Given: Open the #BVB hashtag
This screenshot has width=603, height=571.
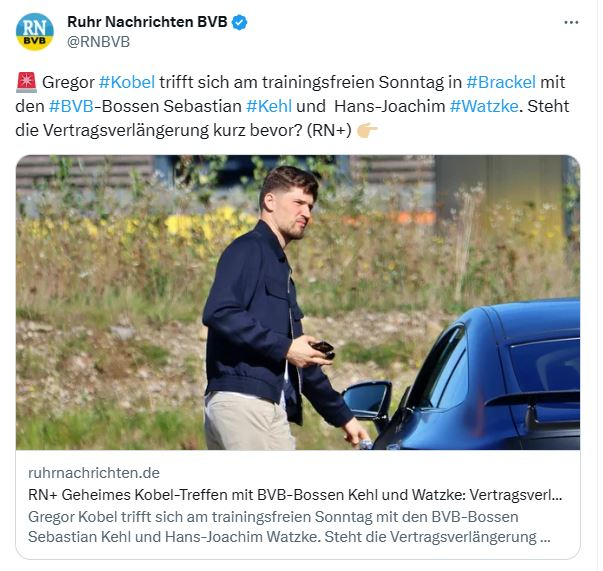Looking at the screenshot, I should (x=71, y=106).
